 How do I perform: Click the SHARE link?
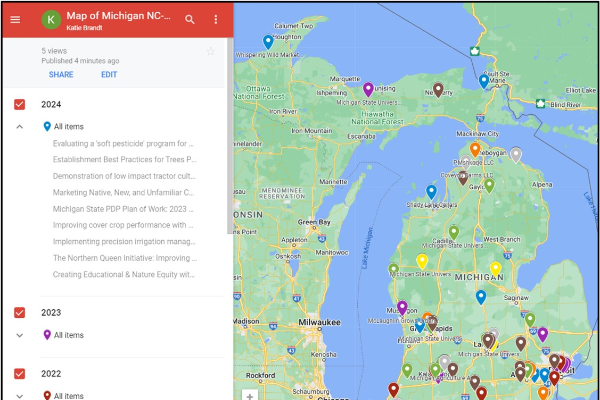pyautogui.click(x=61, y=75)
